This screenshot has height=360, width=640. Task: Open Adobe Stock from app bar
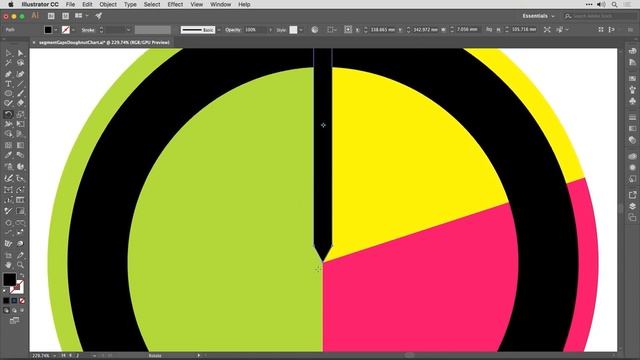pos(65,16)
